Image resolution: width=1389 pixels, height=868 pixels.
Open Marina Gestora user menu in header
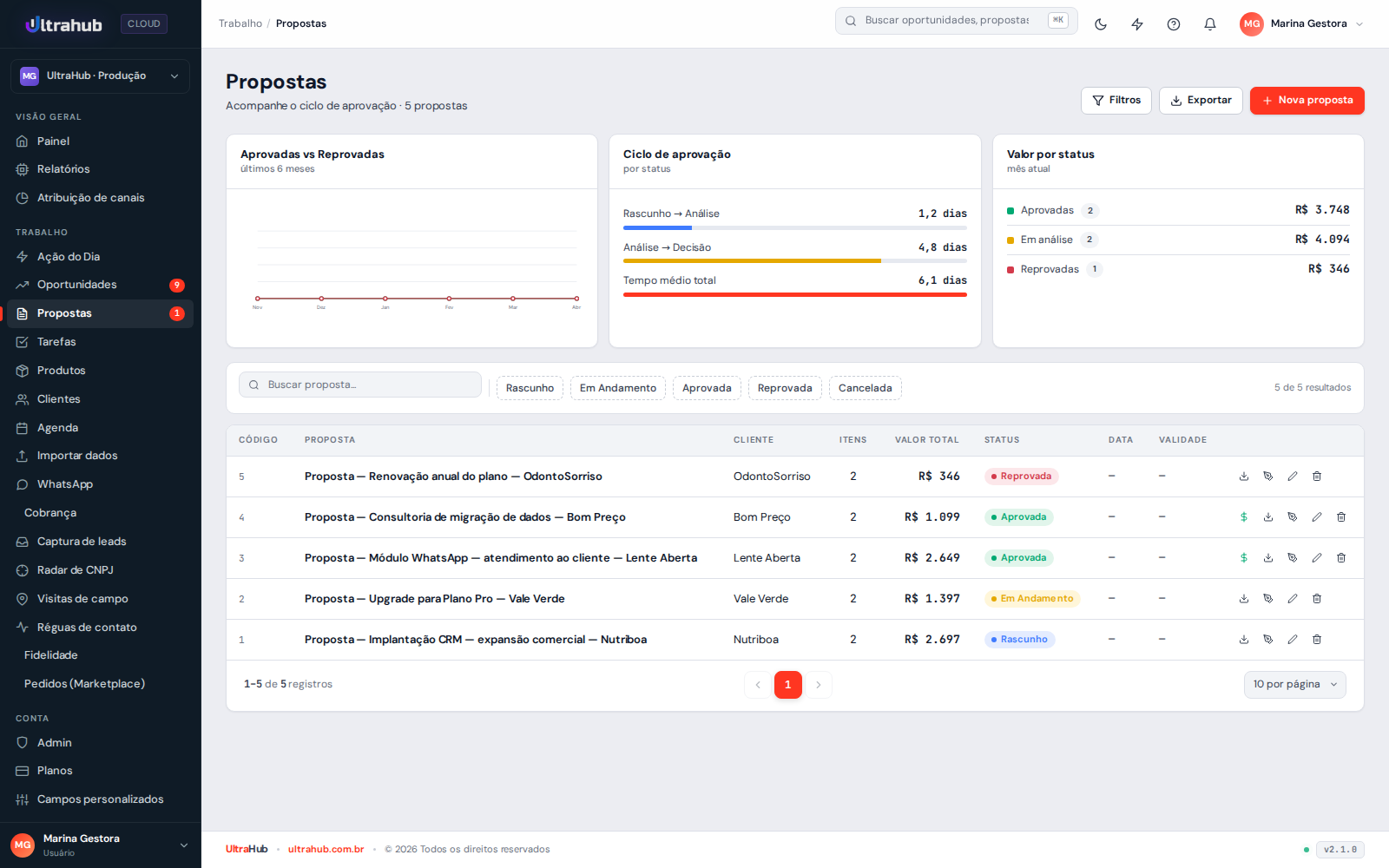[x=1302, y=24]
